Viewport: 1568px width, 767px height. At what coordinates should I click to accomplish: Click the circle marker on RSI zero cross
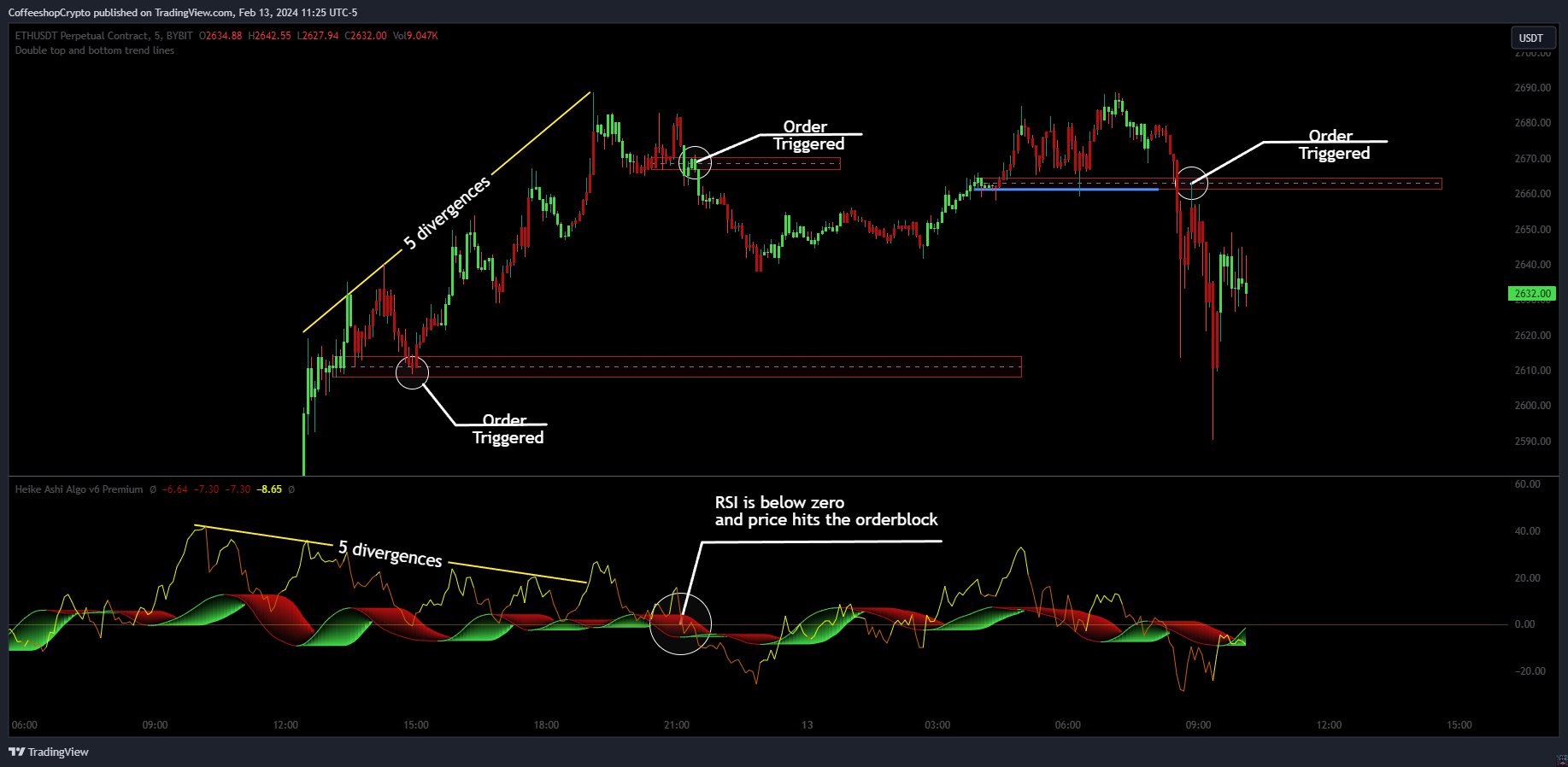(x=680, y=624)
